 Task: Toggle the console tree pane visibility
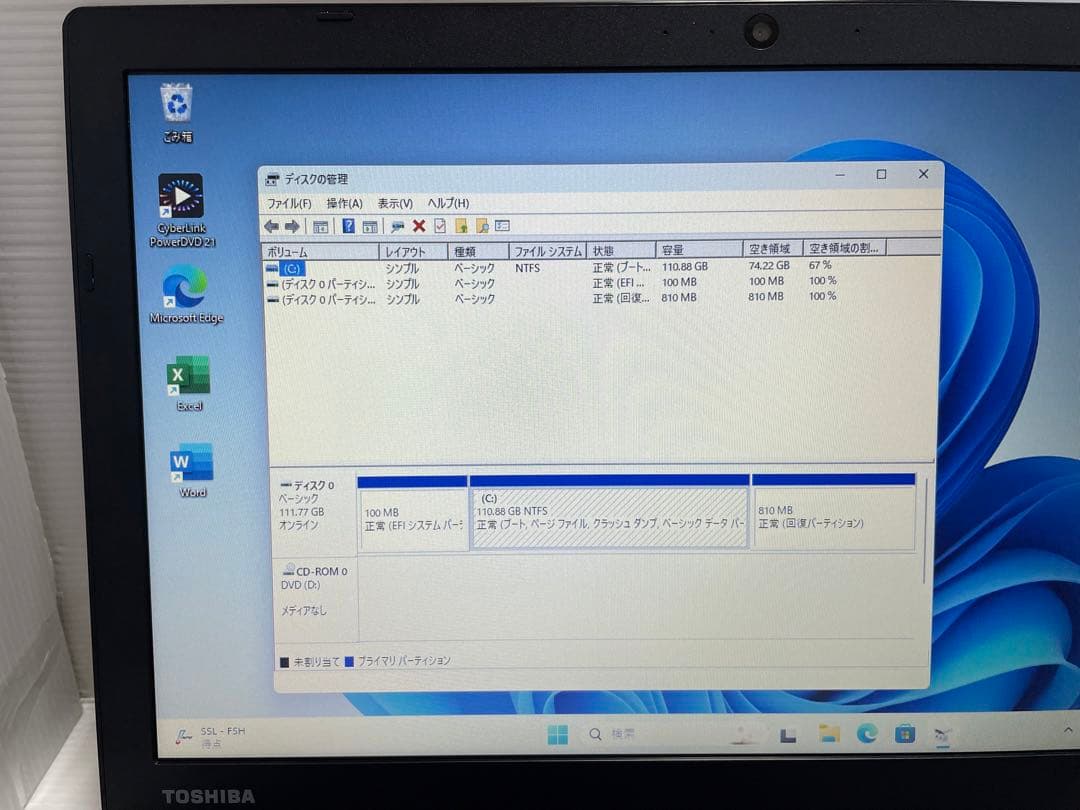click(320, 226)
